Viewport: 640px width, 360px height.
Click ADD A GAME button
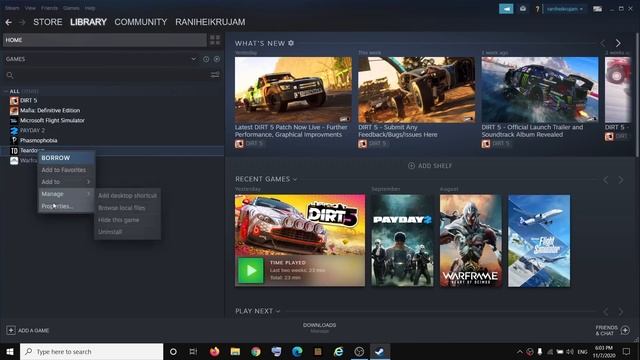28,330
